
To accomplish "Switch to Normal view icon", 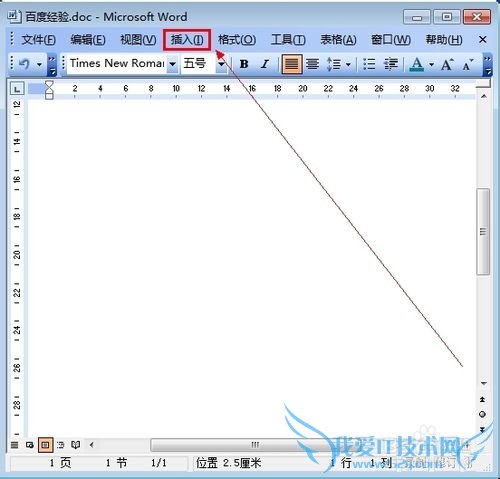I will click(14, 445).
